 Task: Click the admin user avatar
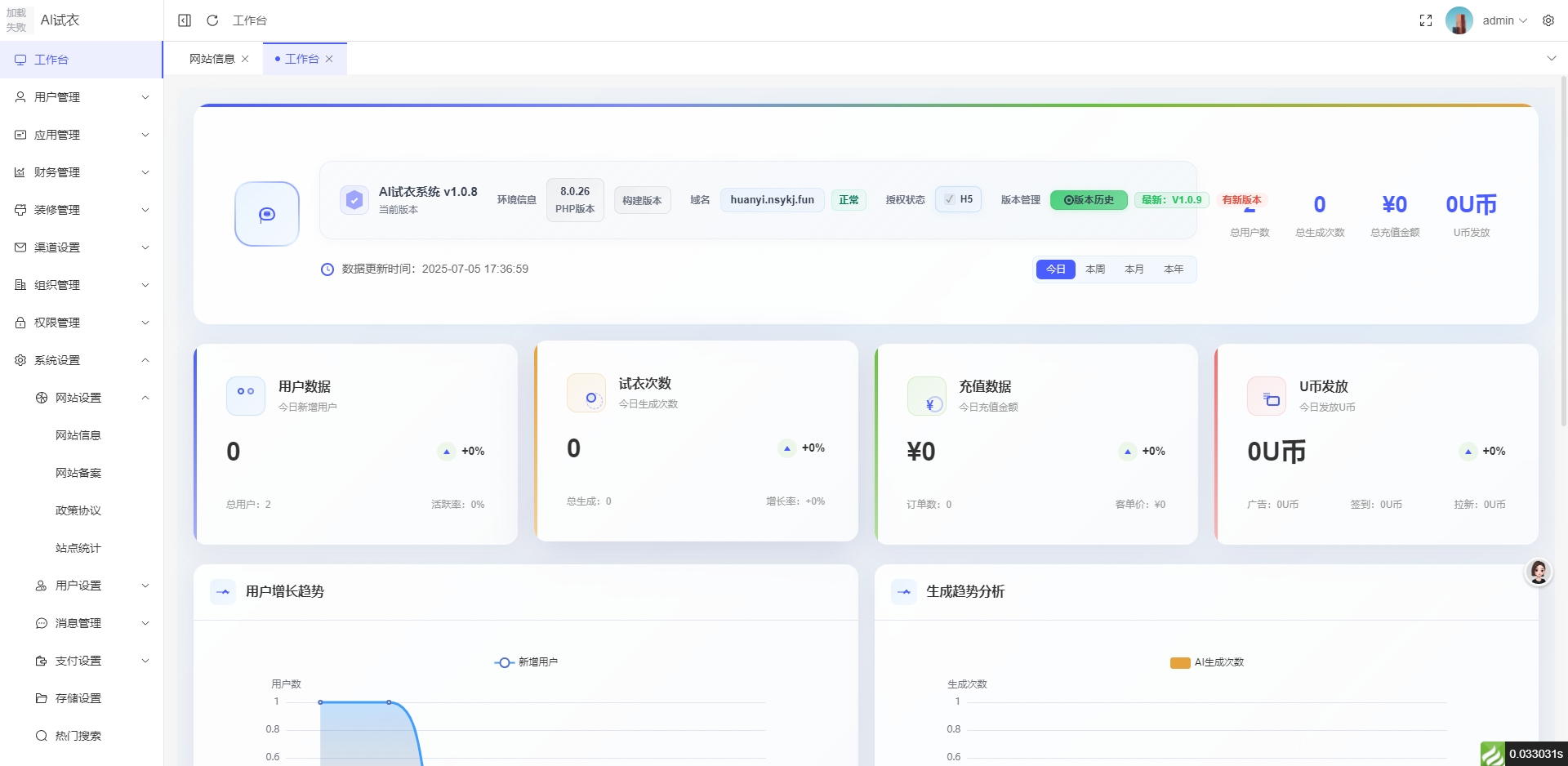pyautogui.click(x=1459, y=20)
